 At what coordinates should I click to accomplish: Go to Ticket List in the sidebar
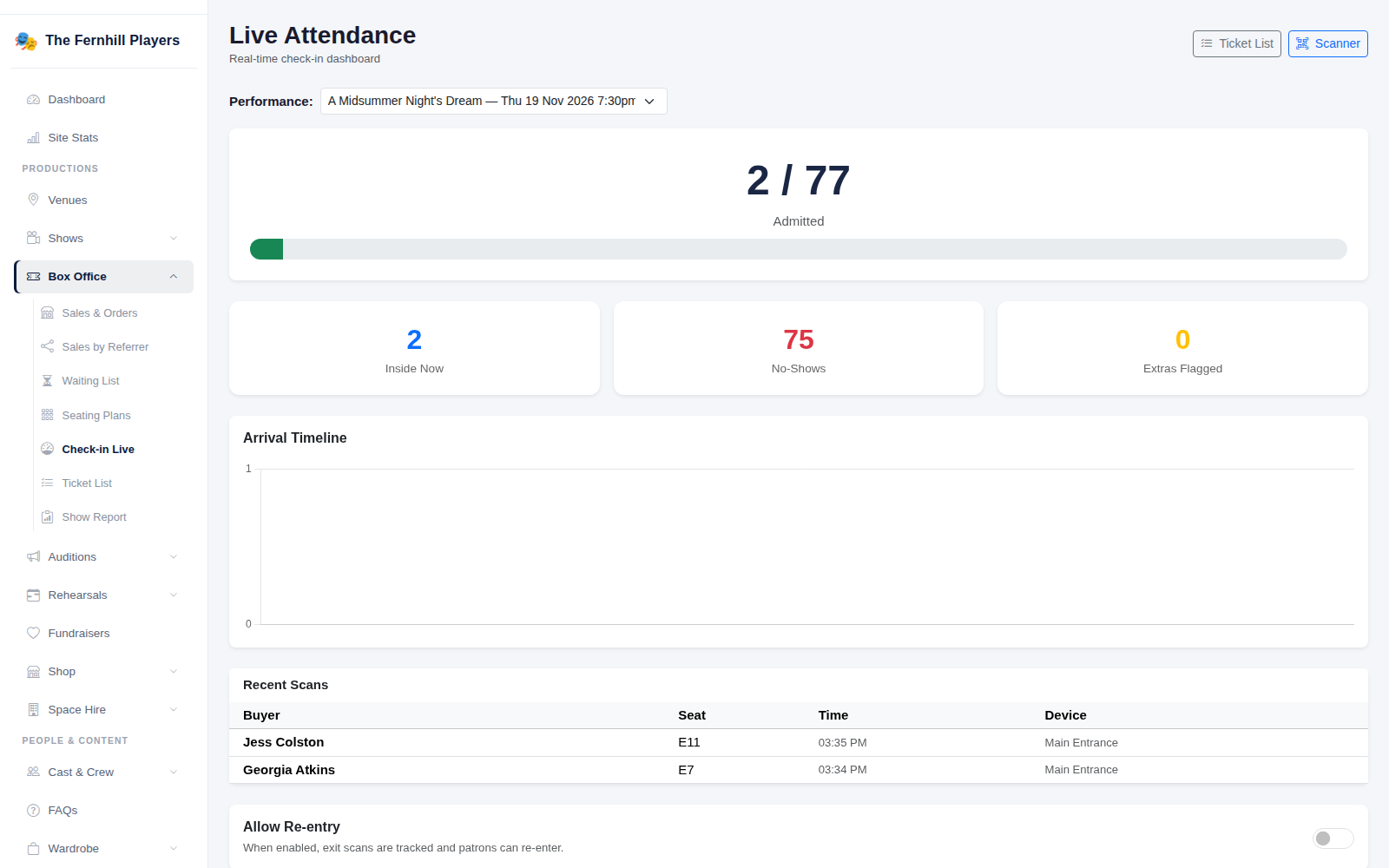pos(87,483)
